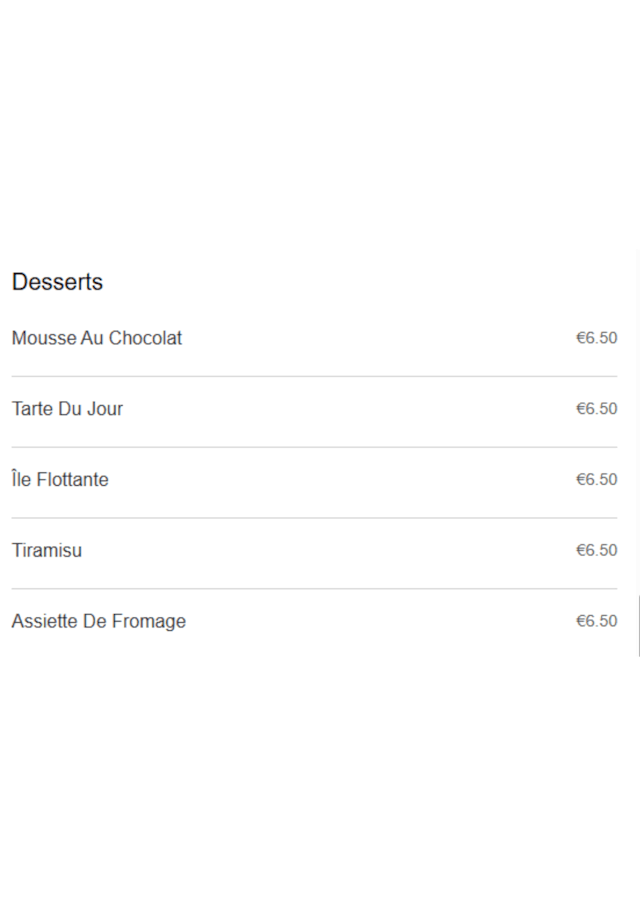Click the Île Flottante €6.50 price

click(596, 480)
